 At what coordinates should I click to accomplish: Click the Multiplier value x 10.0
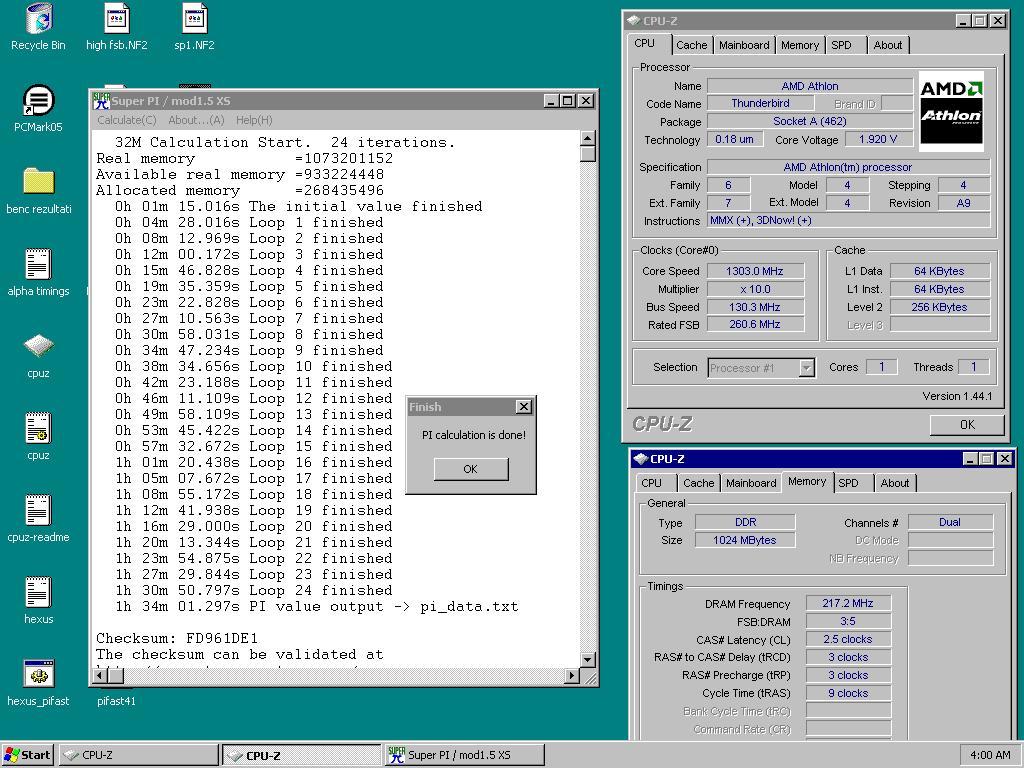(755, 289)
